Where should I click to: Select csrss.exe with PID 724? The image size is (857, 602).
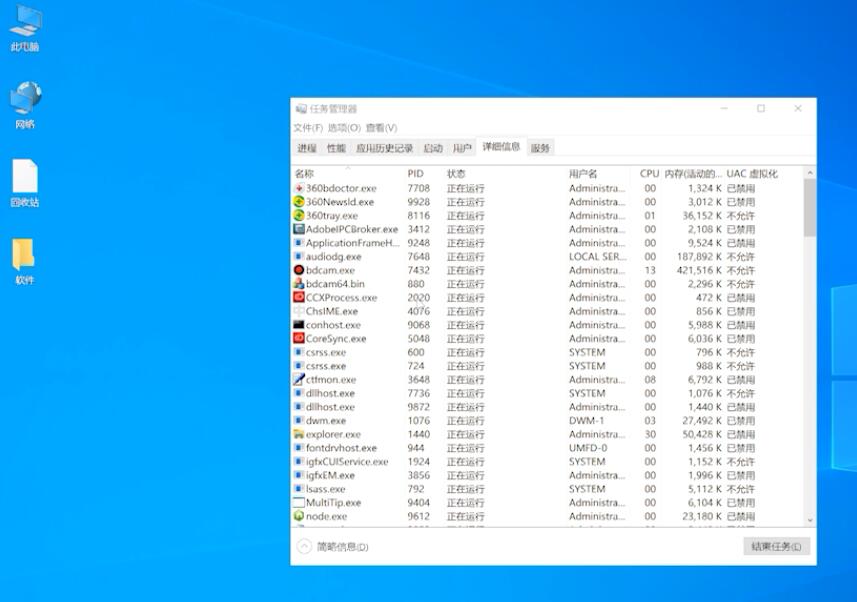click(x=548, y=366)
